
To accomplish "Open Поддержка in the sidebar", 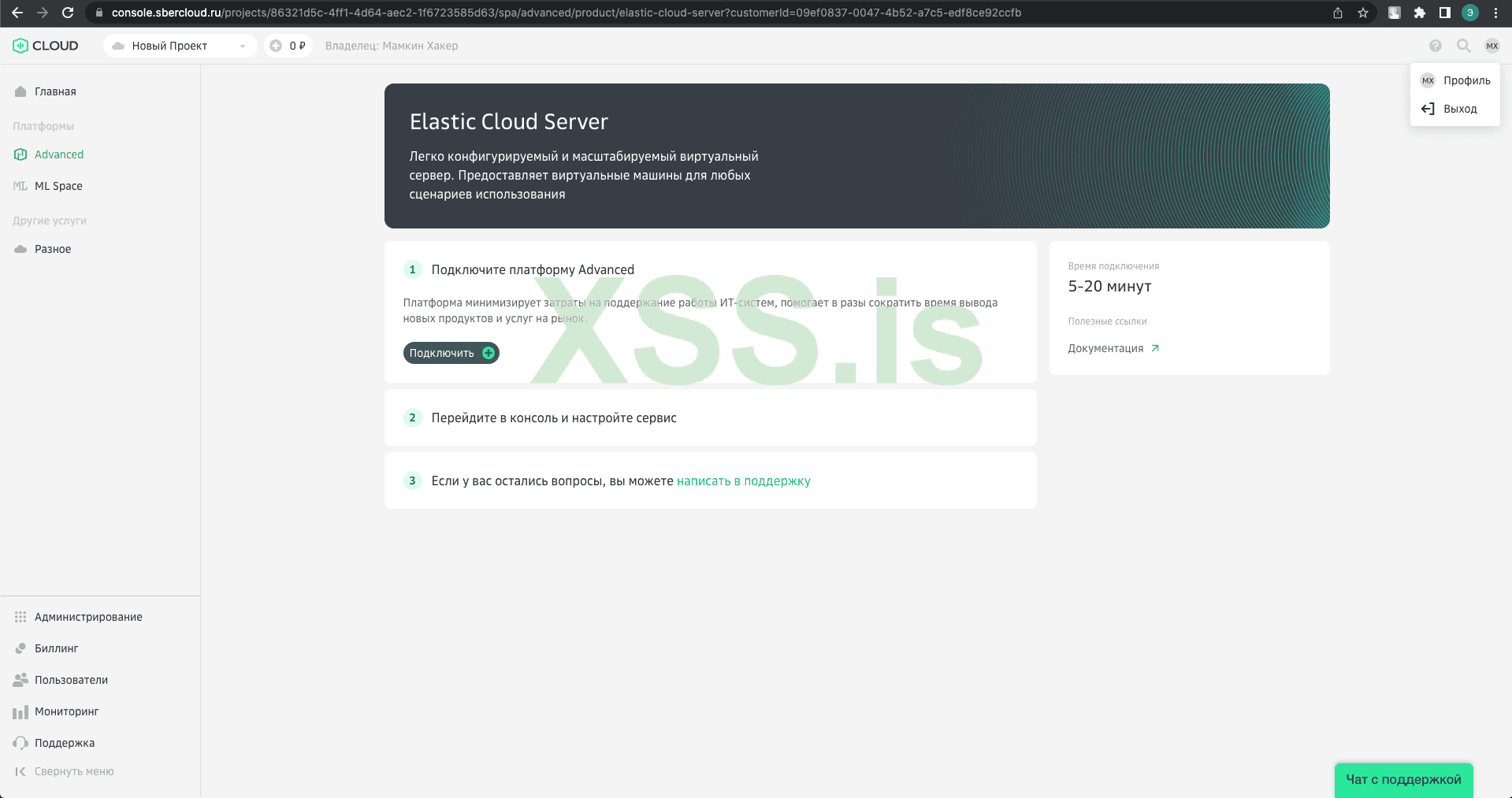I will pos(65,743).
